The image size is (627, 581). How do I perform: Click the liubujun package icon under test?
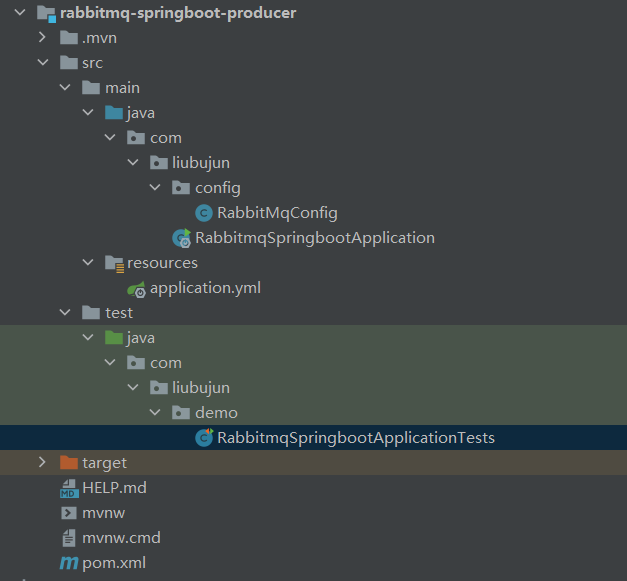[159, 387]
